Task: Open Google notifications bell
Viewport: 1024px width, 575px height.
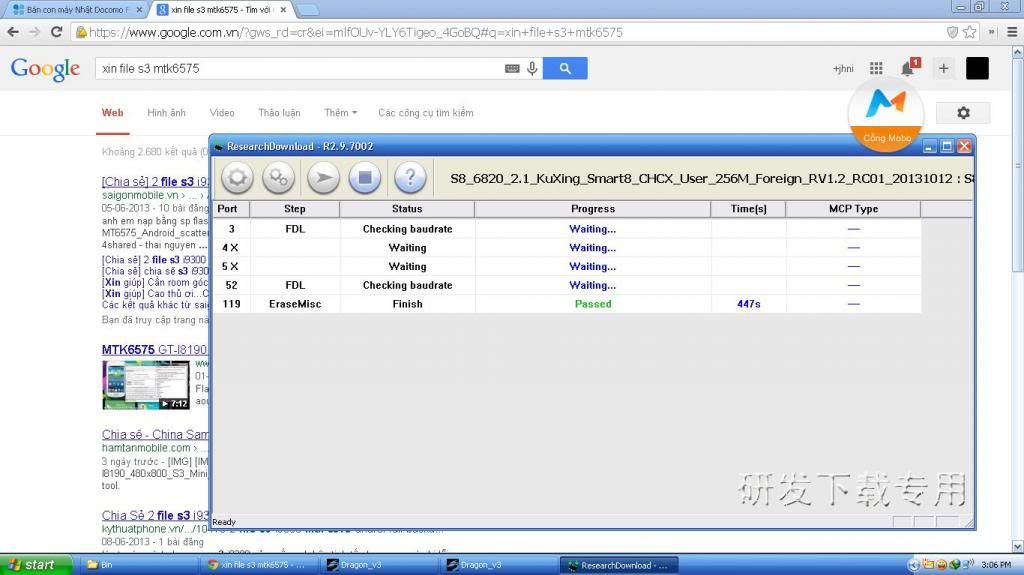Action: click(909, 67)
